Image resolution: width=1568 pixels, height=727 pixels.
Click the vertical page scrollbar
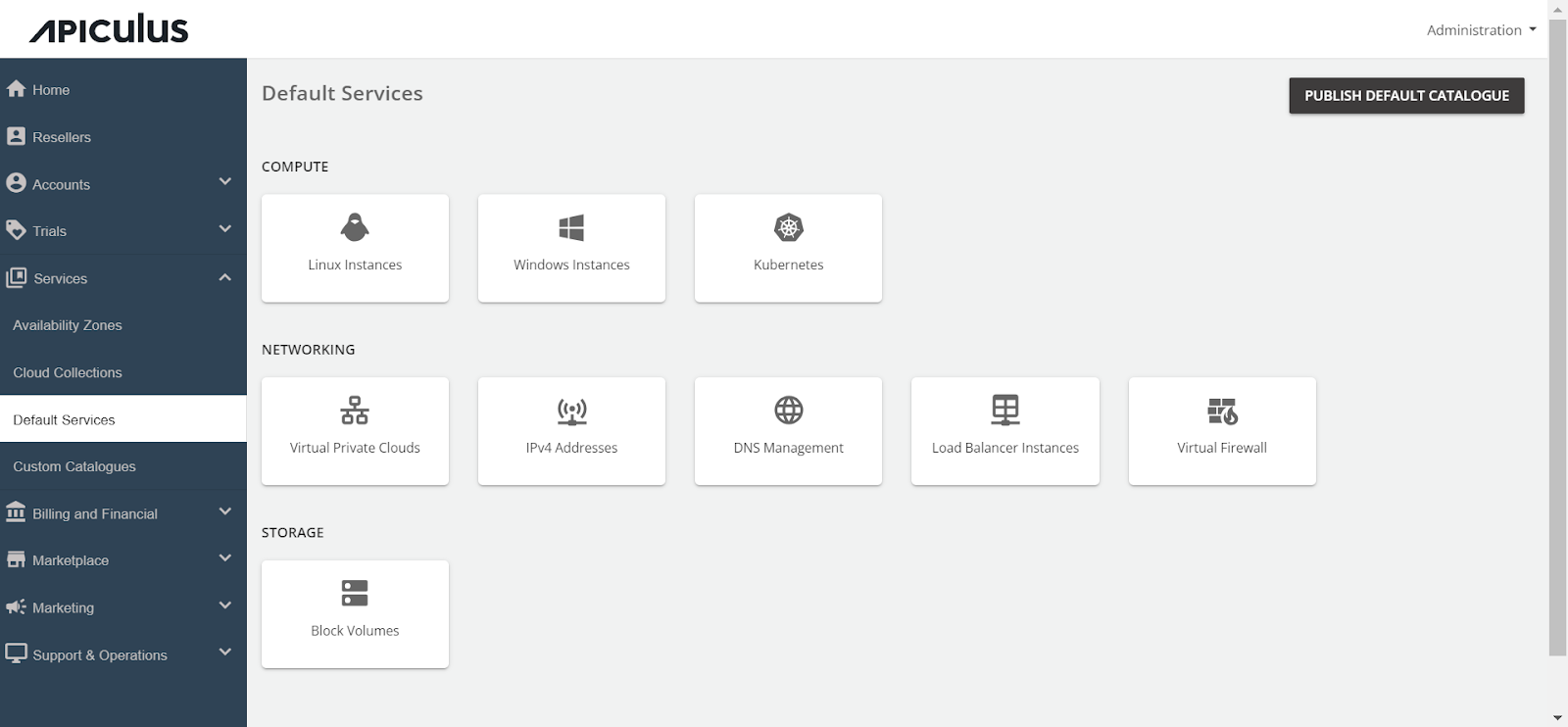(1557, 333)
